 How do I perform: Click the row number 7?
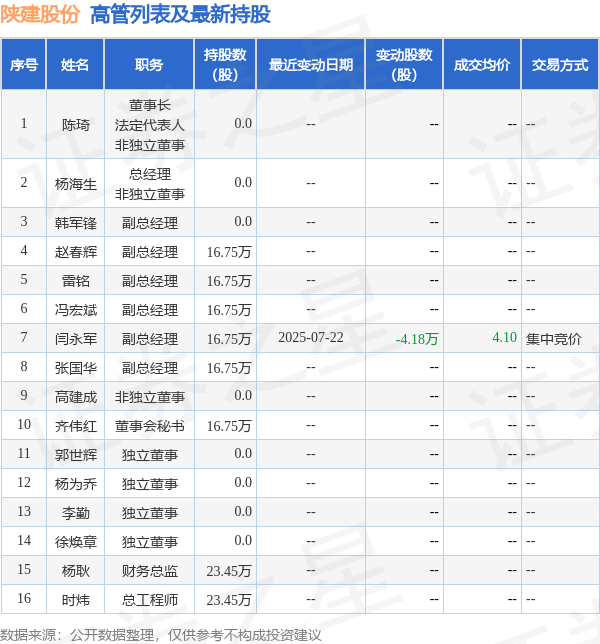click(24, 337)
